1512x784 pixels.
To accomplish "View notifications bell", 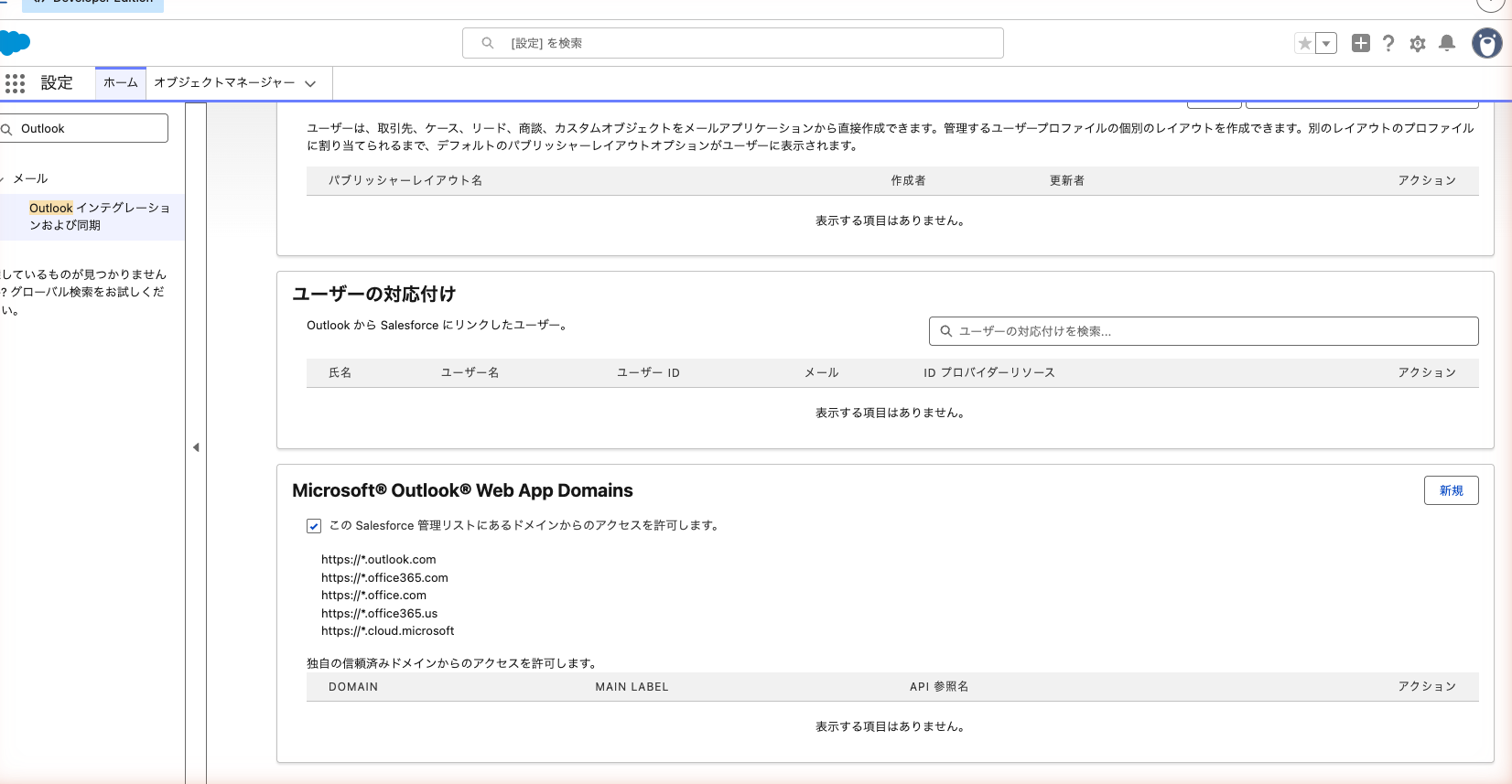I will (1447, 43).
